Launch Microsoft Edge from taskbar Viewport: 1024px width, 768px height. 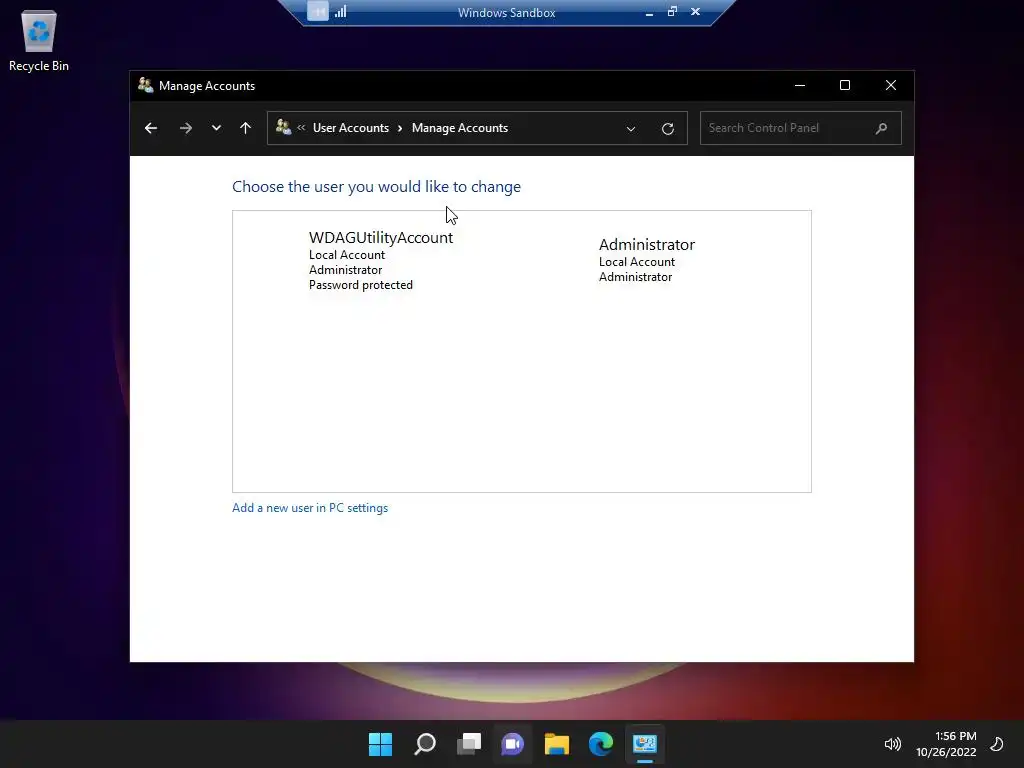[601, 744]
